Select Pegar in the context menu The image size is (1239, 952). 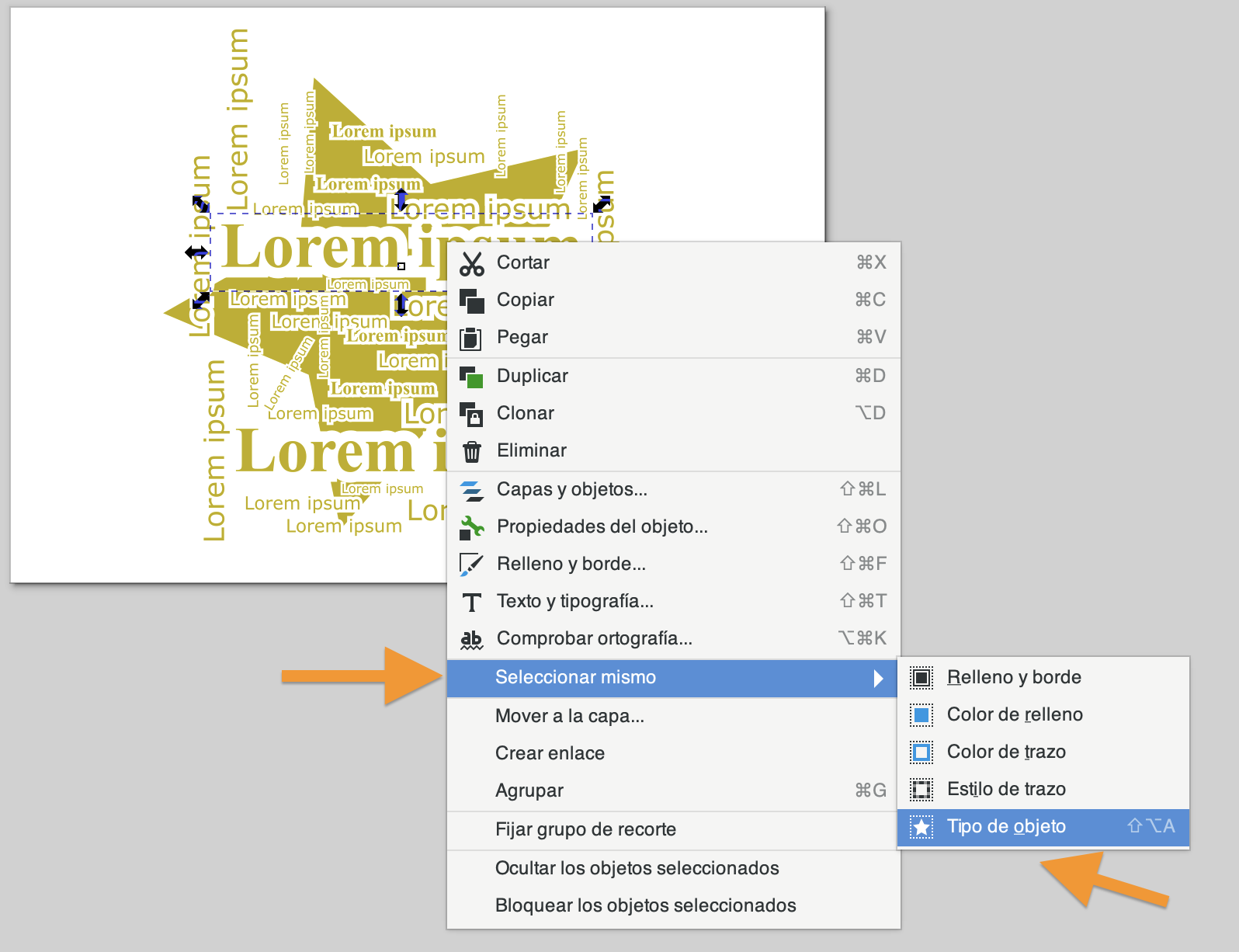click(x=674, y=337)
